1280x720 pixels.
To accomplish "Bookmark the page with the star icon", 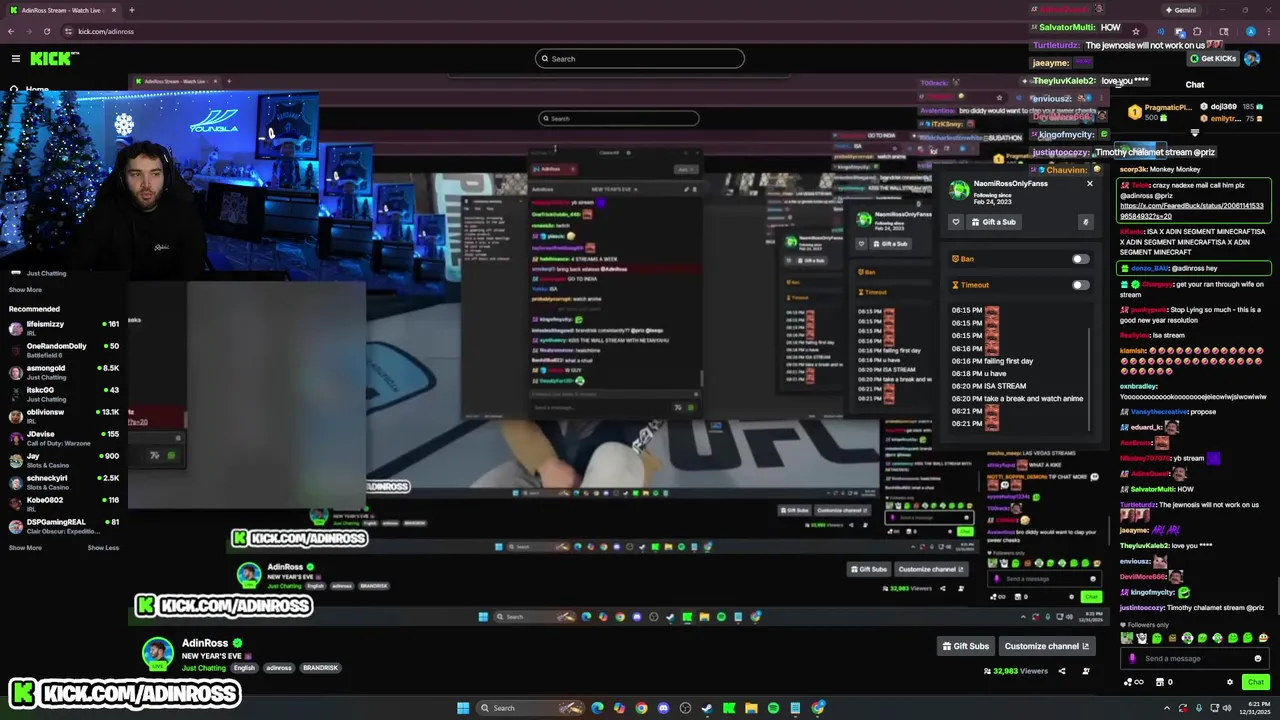I will (1135, 31).
